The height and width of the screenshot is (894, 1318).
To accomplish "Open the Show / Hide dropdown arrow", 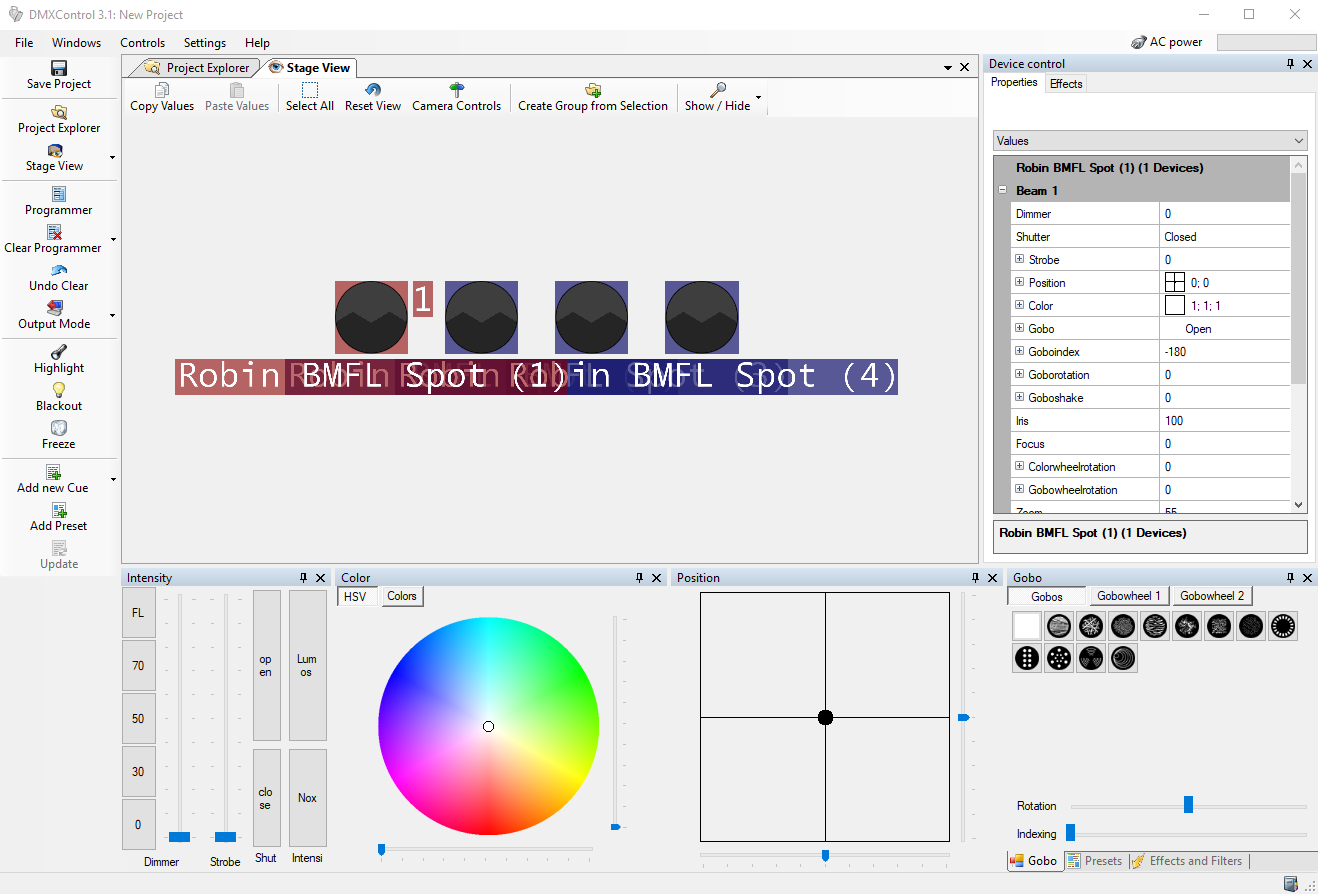I will click(758, 98).
